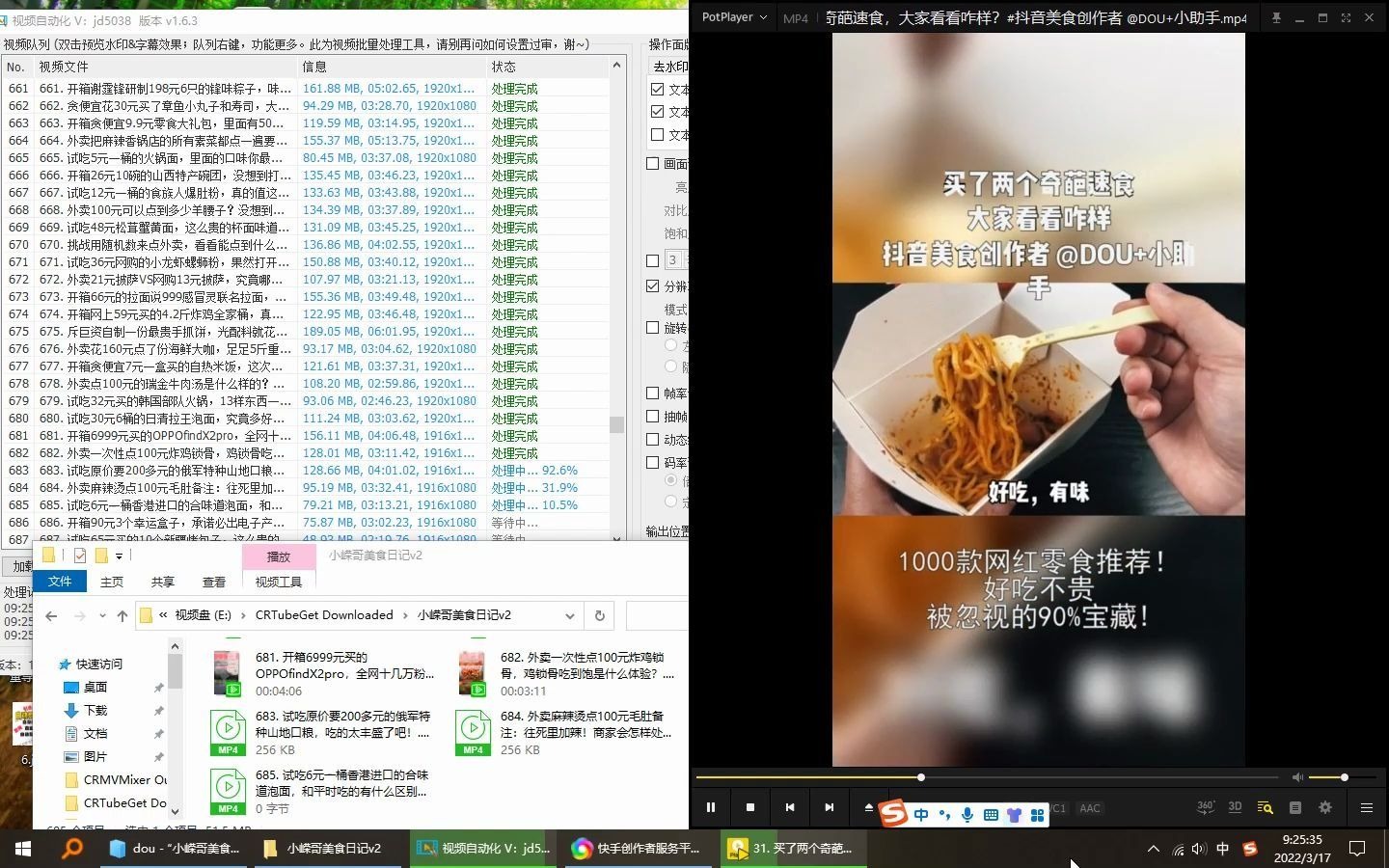Refresh the Explorer address bar
The image size is (1389, 868).
click(599, 615)
